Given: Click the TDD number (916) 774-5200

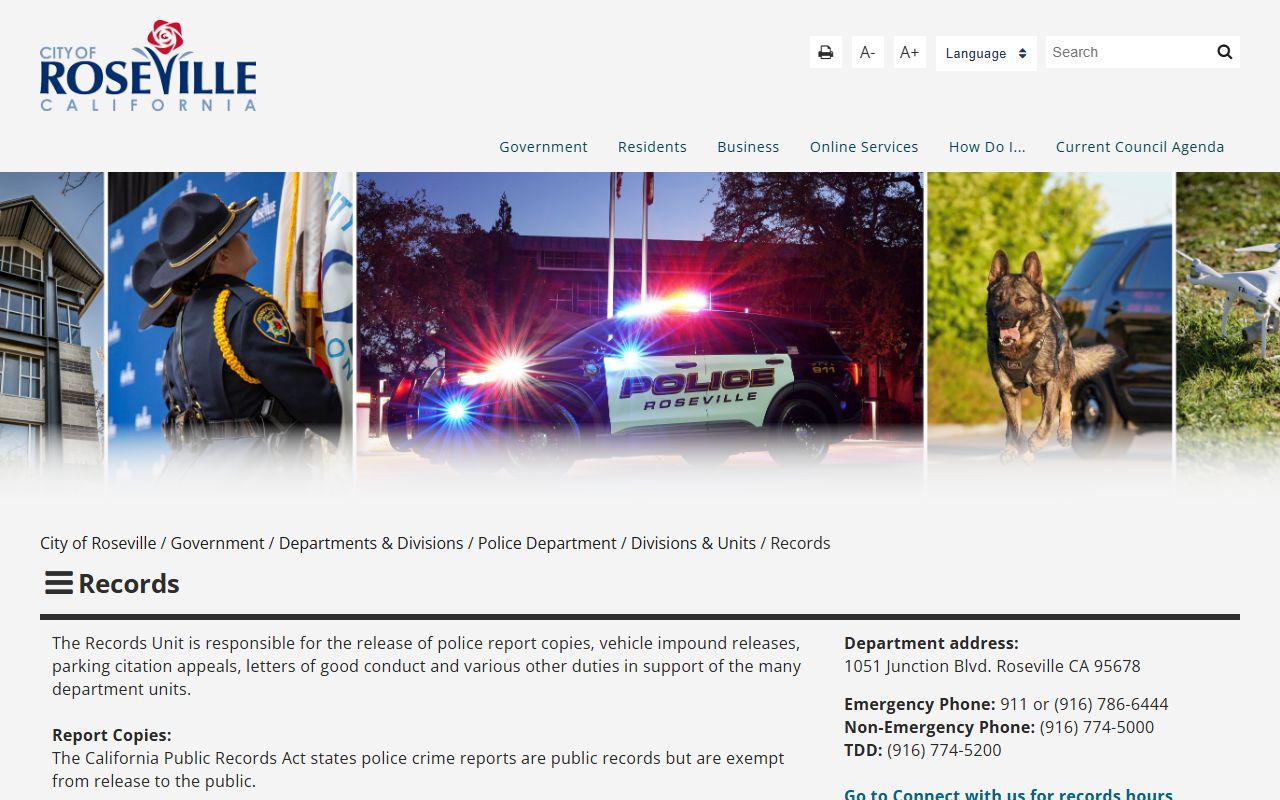Looking at the screenshot, I should pos(944,750).
